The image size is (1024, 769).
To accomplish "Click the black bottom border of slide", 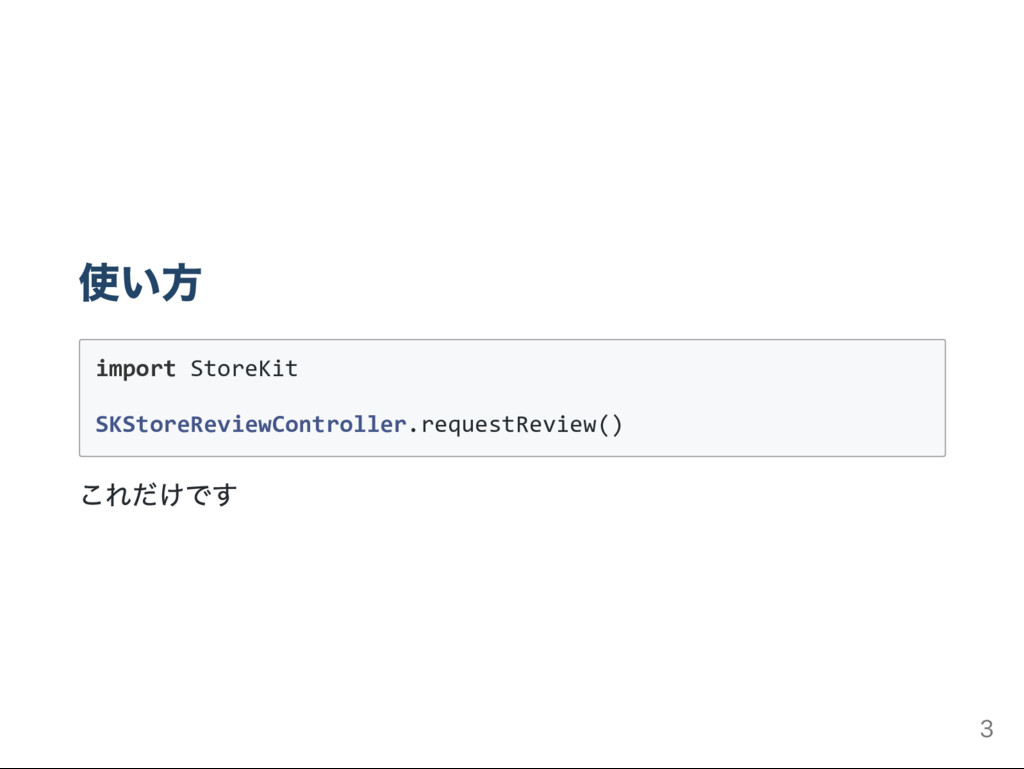I will (512, 768).
